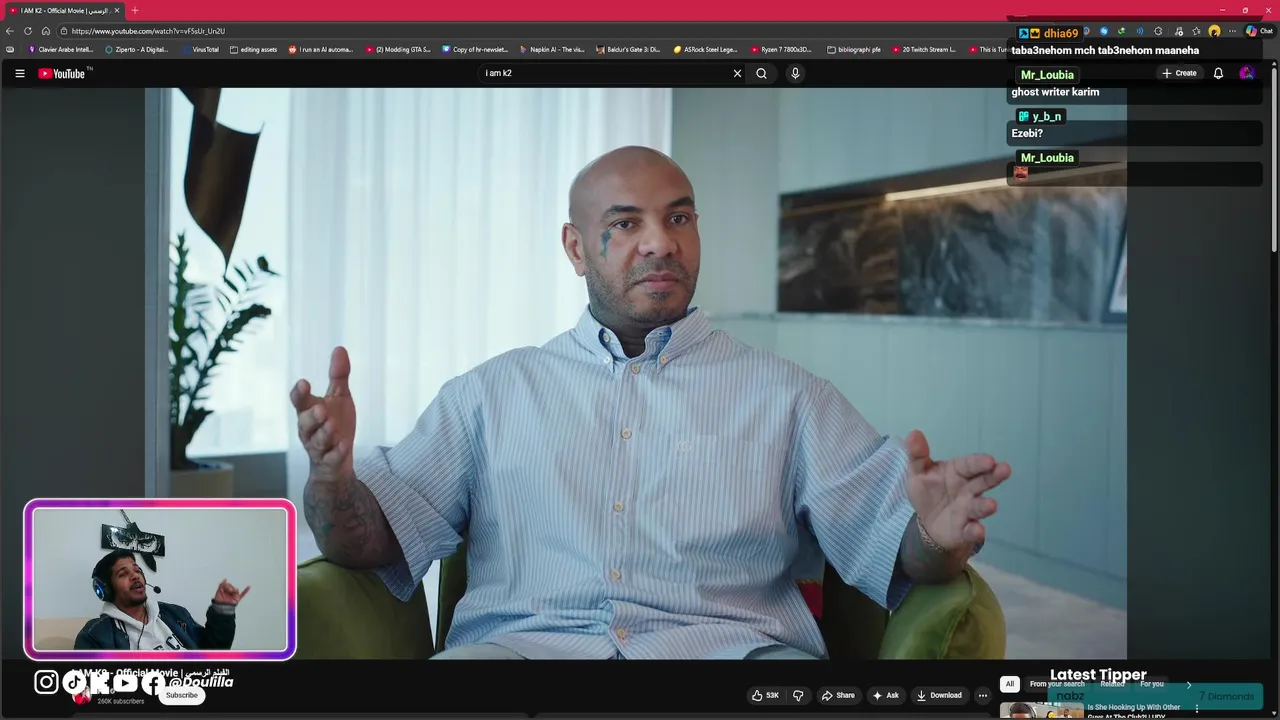This screenshot has height=720, width=1280.
Task: Open options for the Is She Hooking Up video
Action: 1196,709
